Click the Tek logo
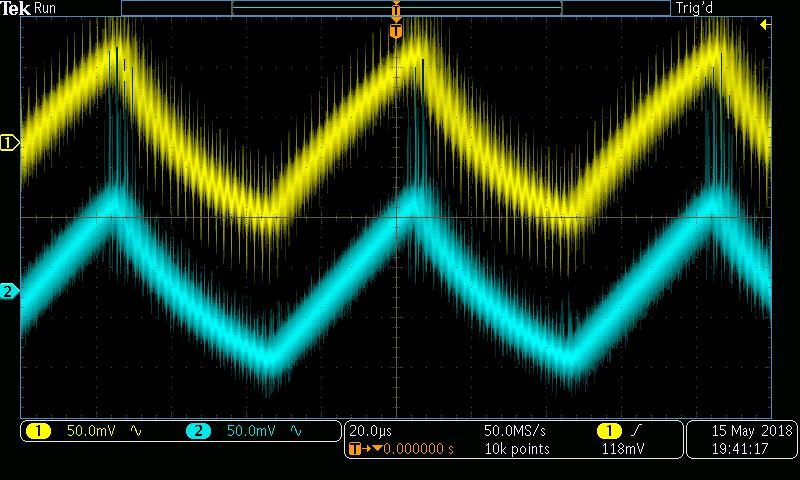The width and height of the screenshot is (800, 480). click(15, 8)
